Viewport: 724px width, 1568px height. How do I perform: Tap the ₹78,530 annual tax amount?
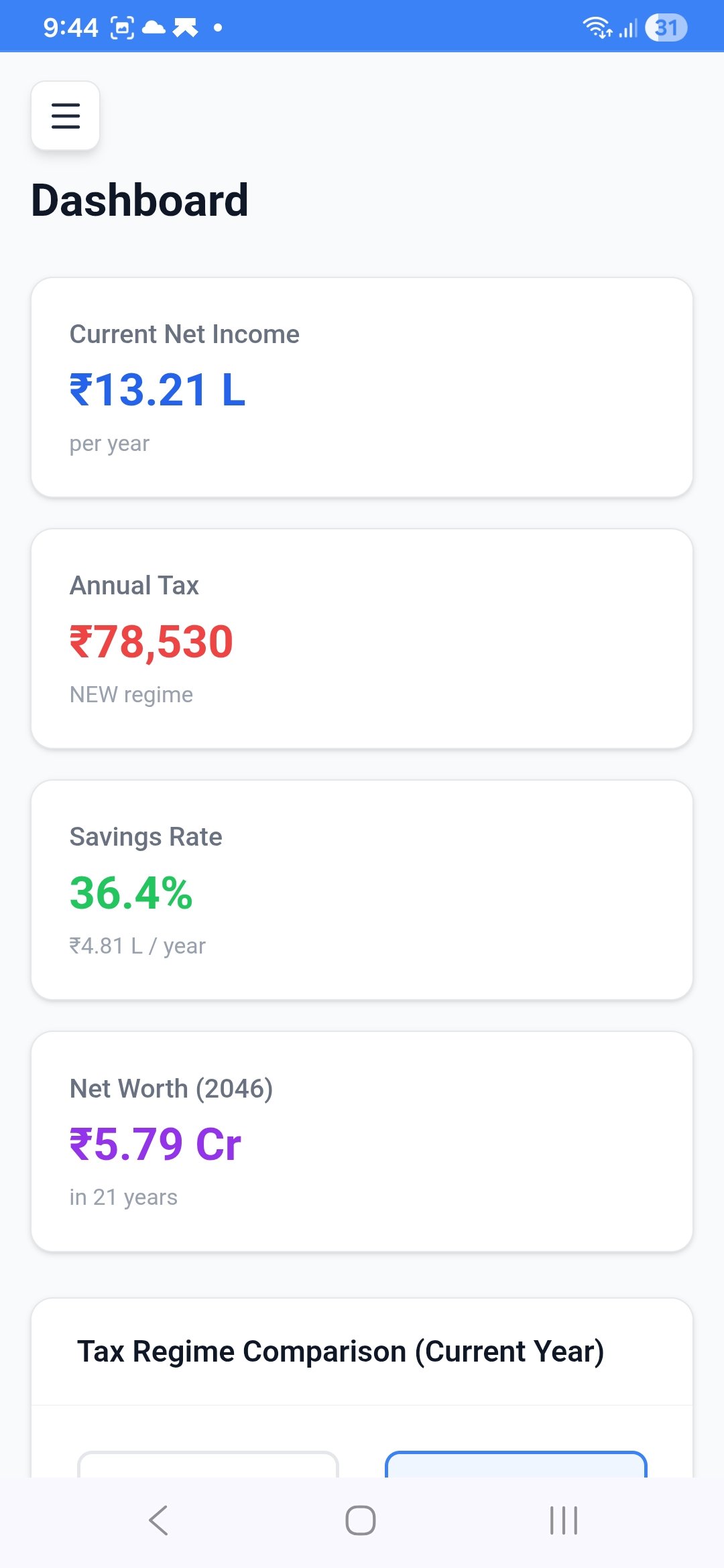(152, 642)
